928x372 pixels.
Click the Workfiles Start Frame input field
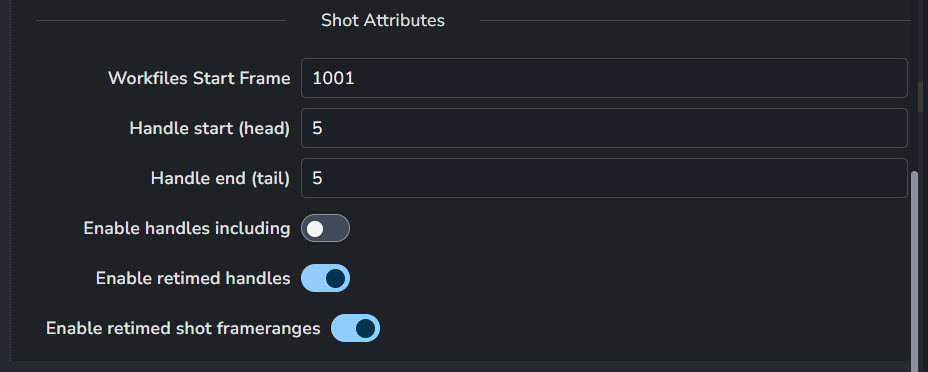(x=604, y=78)
